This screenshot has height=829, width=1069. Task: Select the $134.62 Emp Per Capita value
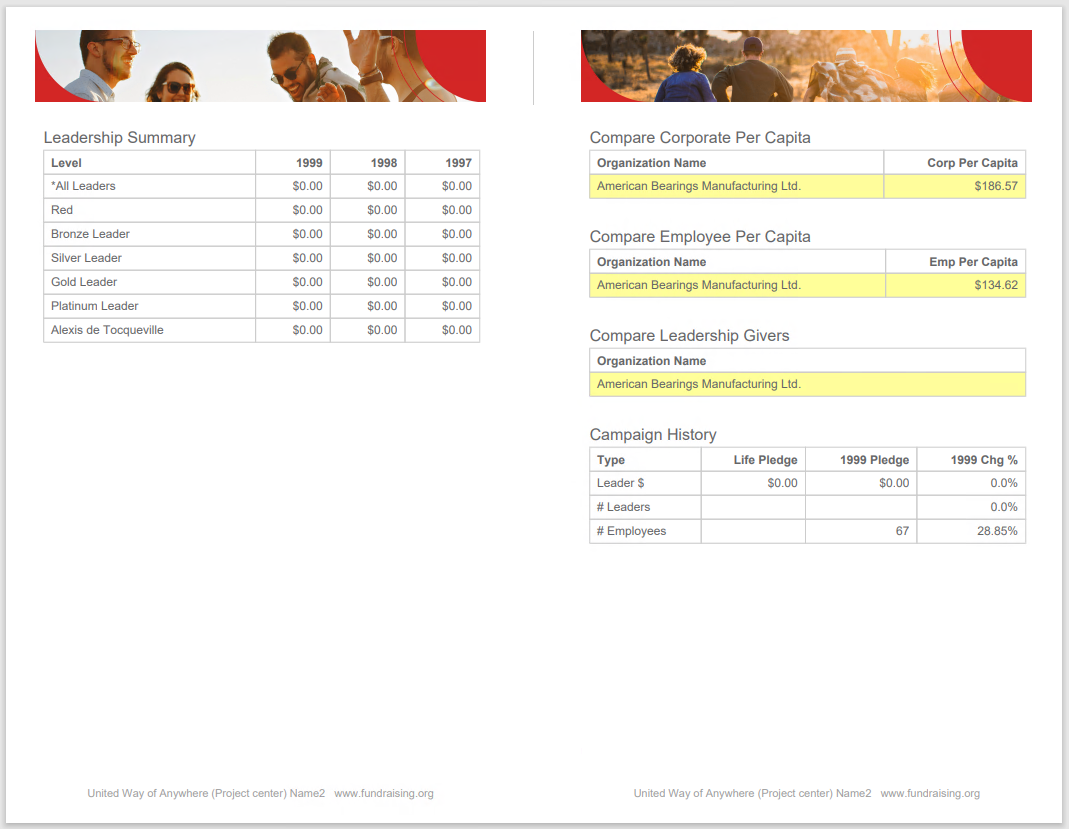coord(995,285)
